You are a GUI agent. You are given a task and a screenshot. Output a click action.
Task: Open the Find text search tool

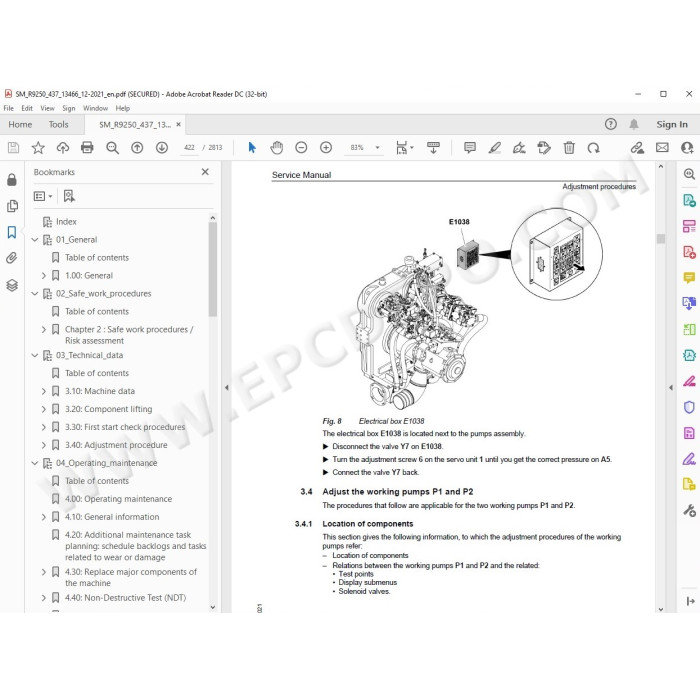pyautogui.click(x=112, y=148)
